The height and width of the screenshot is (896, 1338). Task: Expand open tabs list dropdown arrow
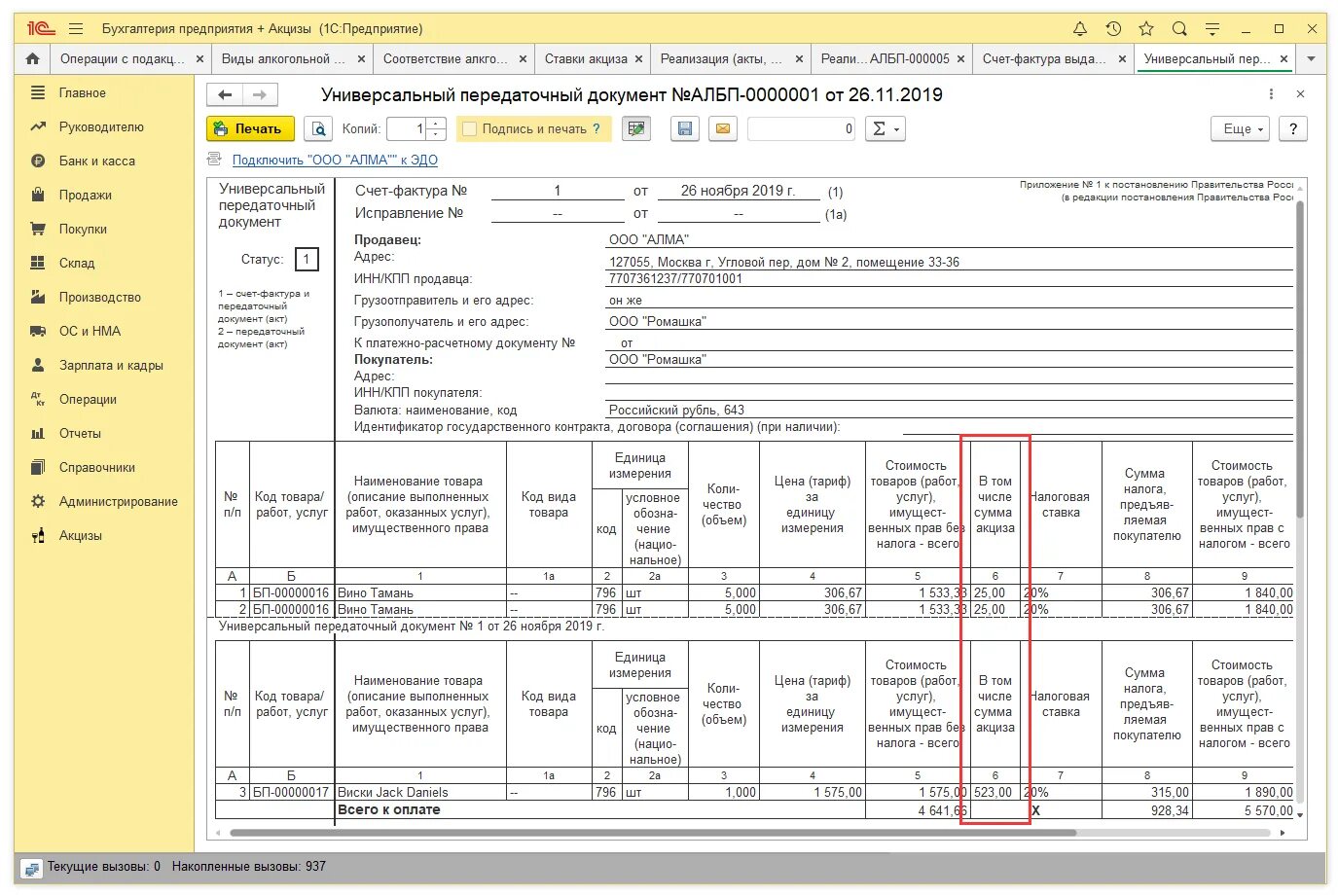(x=1311, y=59)
